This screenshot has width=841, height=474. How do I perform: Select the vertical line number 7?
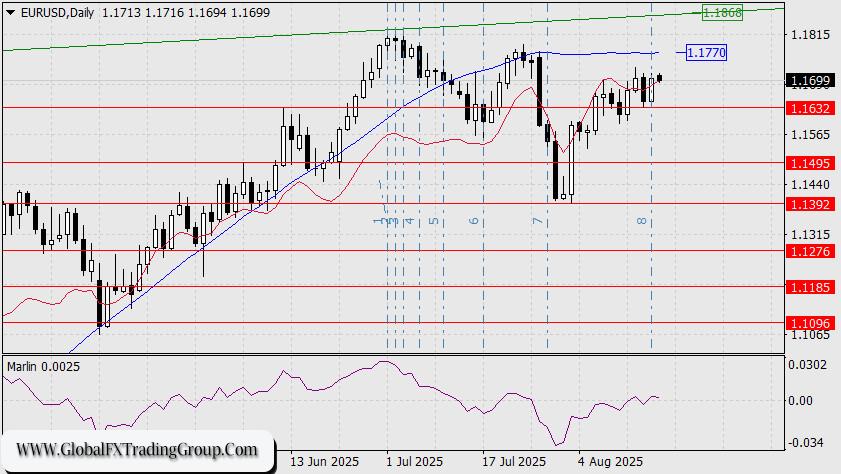[x=537, y=220]
